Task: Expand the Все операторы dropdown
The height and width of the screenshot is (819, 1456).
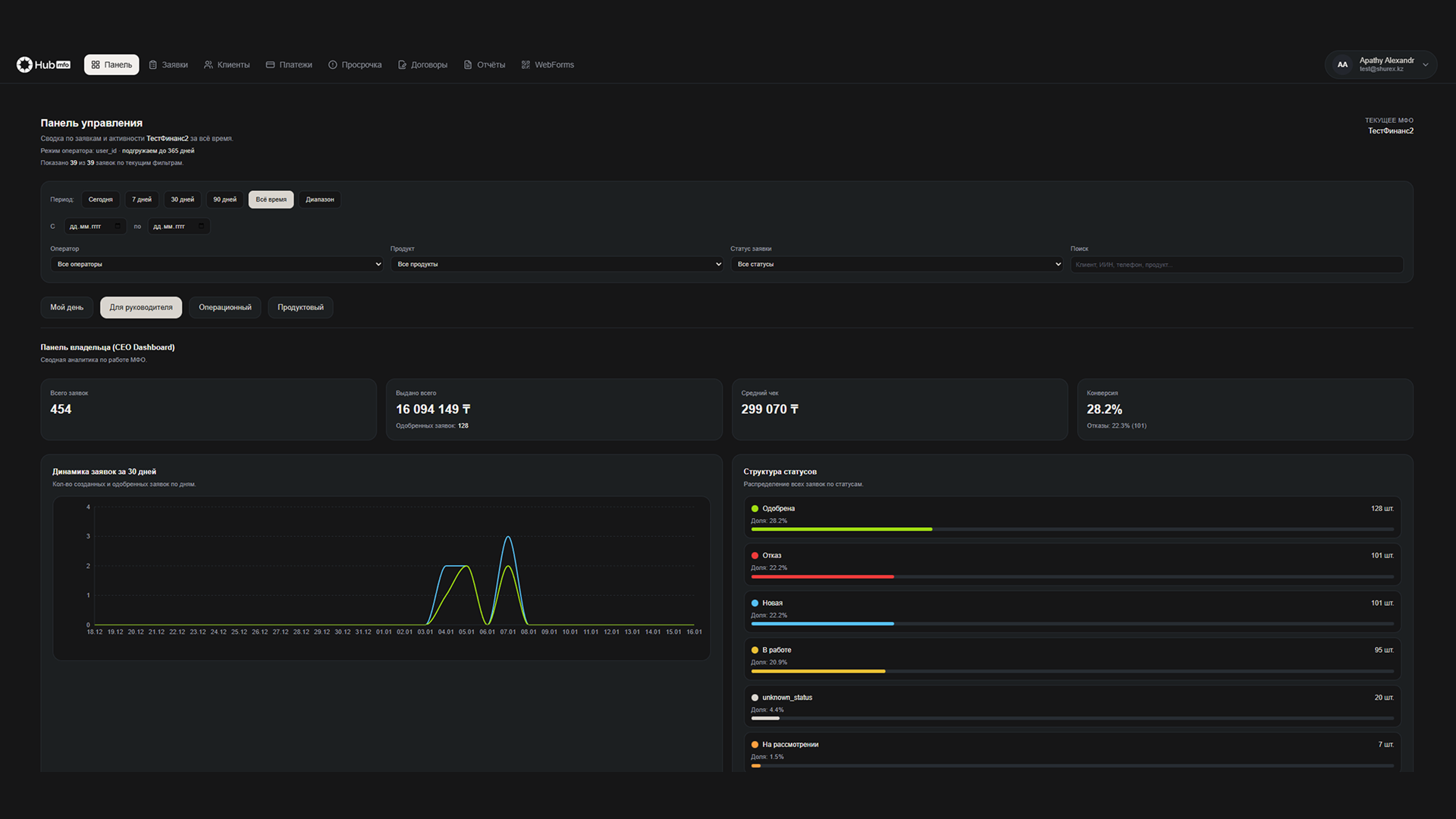Action: pyautogui.click(x=216, y=265)
